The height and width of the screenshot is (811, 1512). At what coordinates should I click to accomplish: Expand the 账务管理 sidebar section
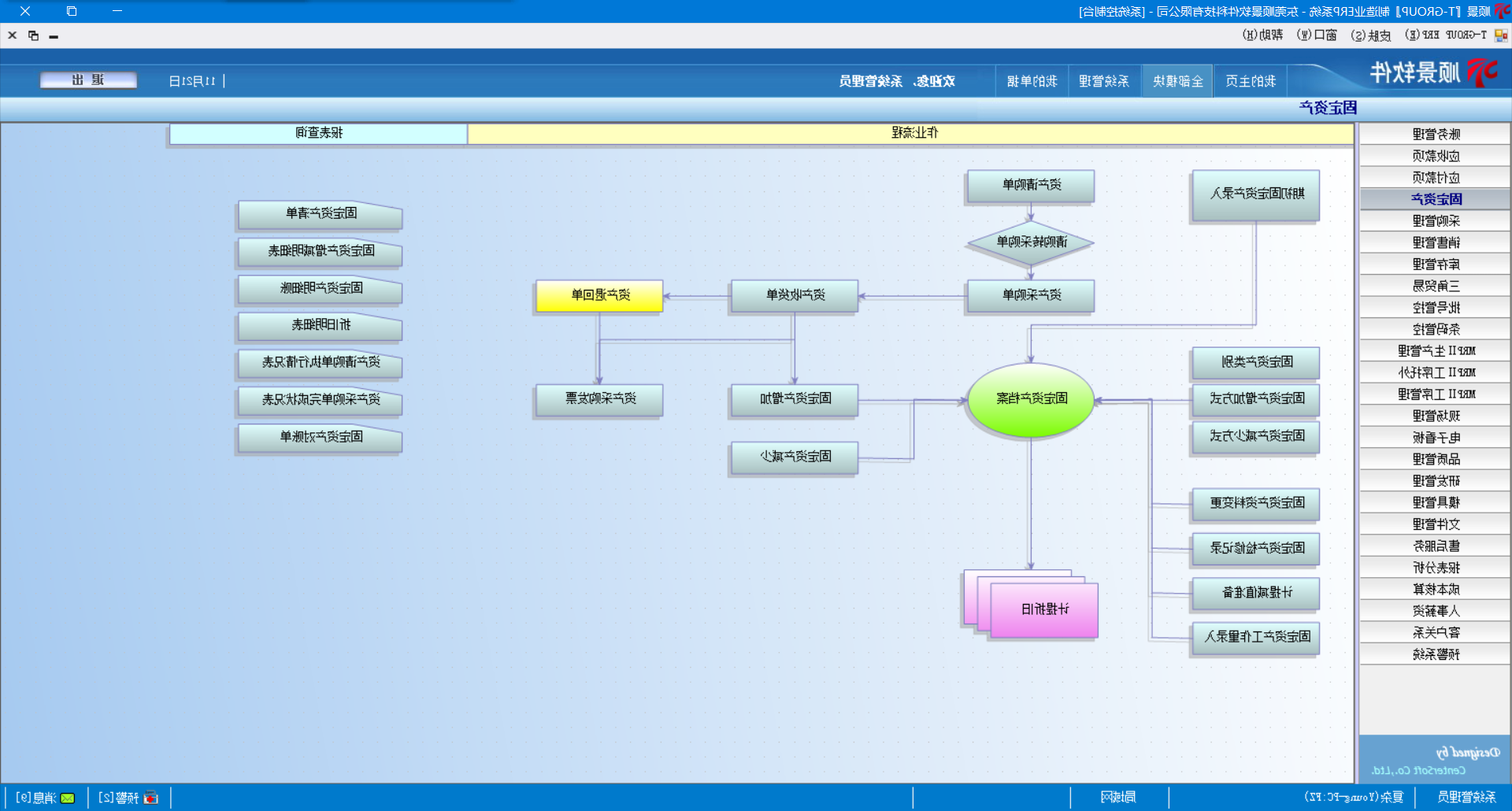click(1435, 134)
